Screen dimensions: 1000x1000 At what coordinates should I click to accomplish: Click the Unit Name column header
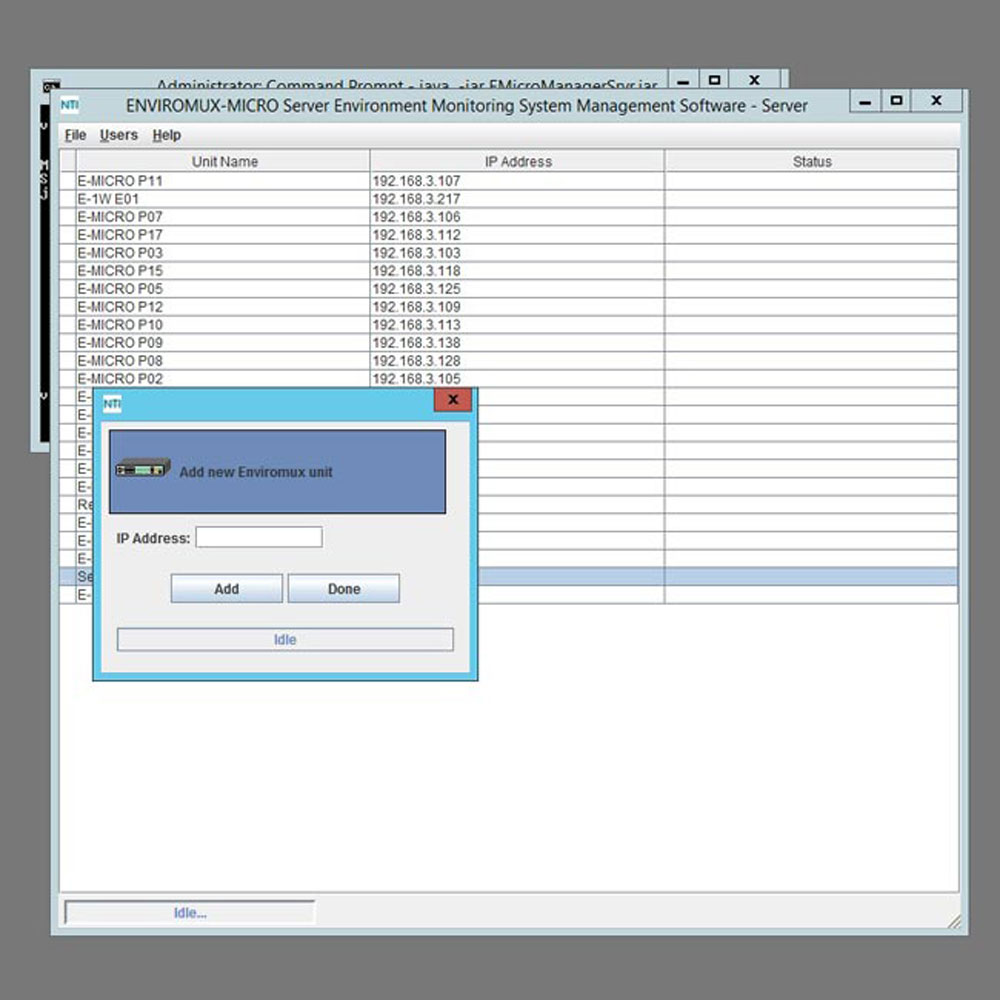click(223, 161)
